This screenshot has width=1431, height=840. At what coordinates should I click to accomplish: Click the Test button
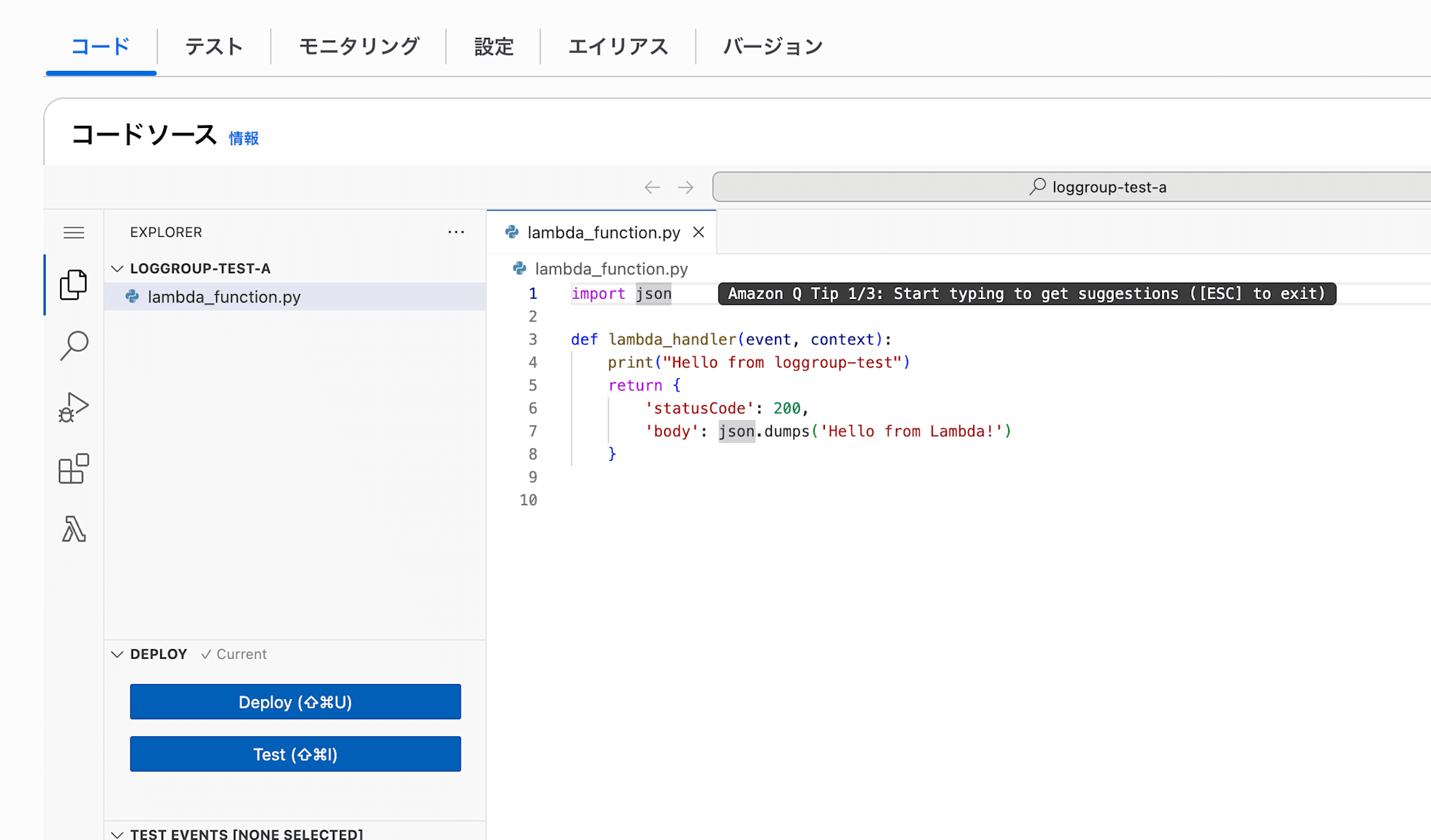(x=296, y=754)
